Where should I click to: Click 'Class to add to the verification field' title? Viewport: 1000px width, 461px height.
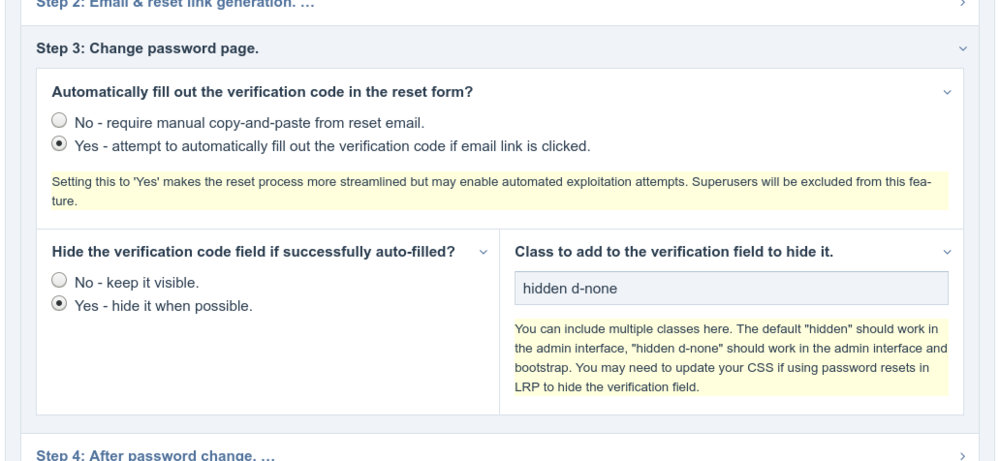click(x=673, y=251)
